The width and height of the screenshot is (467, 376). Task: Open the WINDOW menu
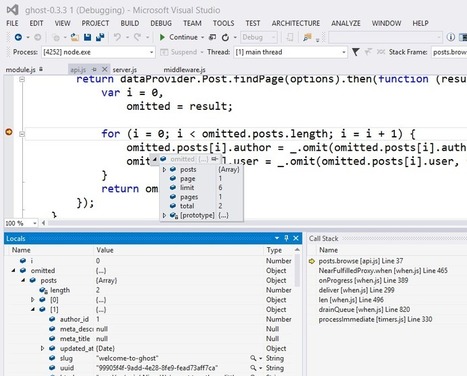coord(386,23)
